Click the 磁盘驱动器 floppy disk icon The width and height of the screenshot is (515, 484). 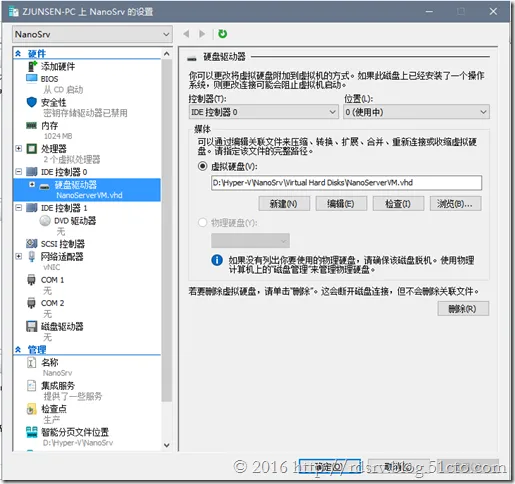tap(32, 326)
